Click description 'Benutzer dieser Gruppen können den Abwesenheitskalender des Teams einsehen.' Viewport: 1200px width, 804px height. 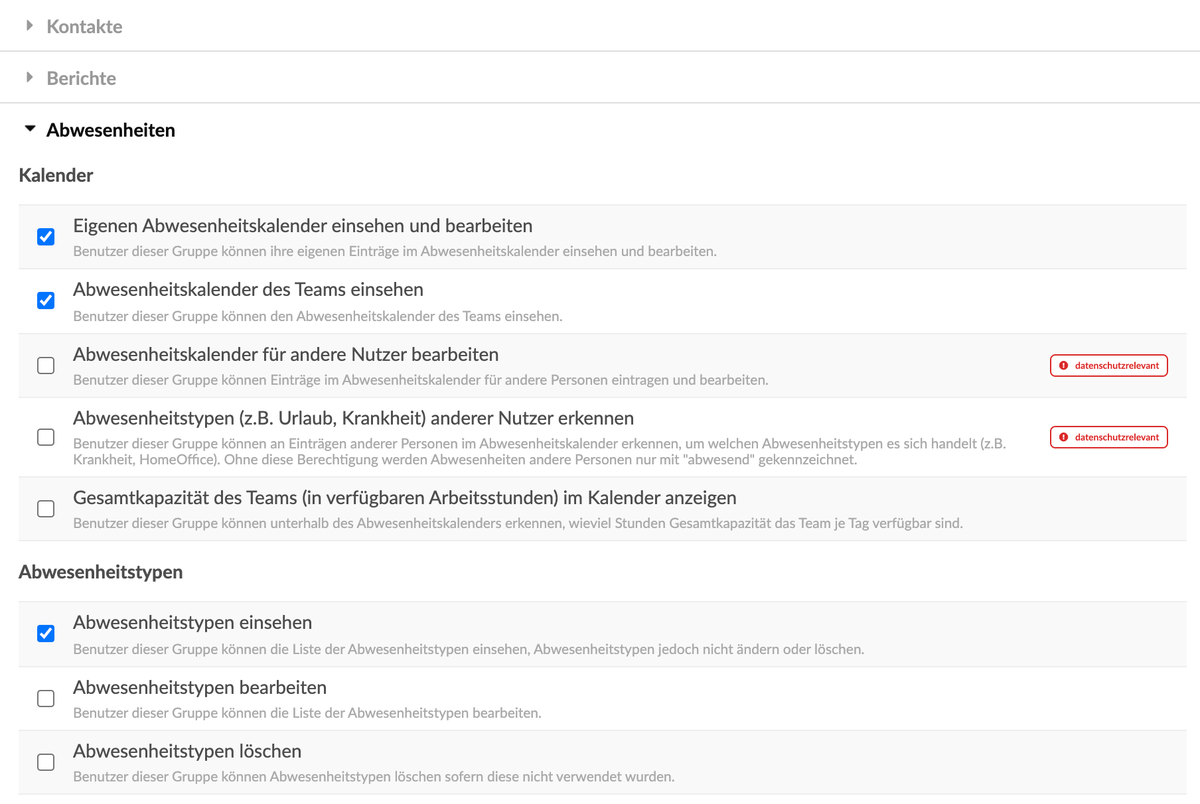[318, 316]
